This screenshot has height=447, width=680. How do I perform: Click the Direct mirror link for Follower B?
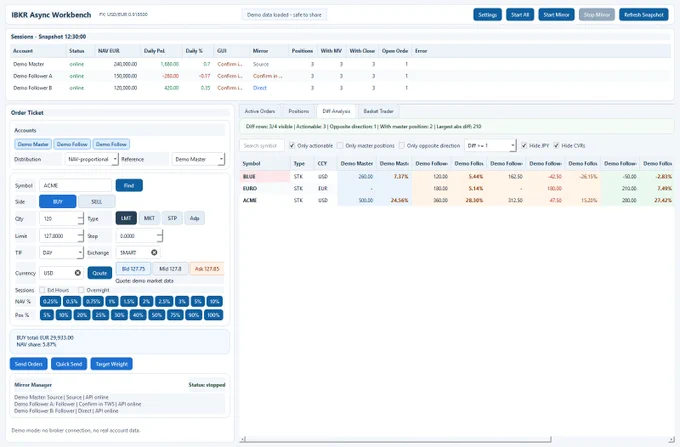(x=259, y=88)
